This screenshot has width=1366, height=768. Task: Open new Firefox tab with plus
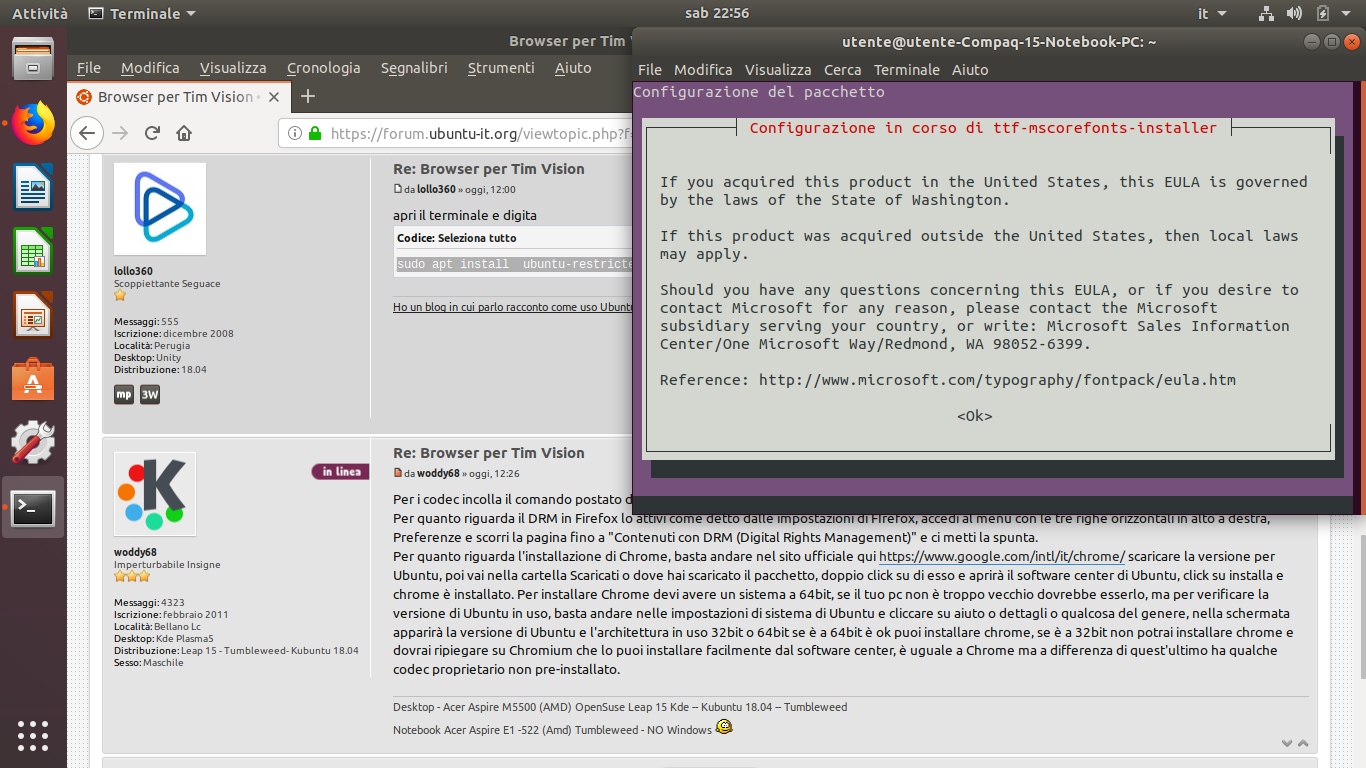pyautogui.click(x=308, y=96)
